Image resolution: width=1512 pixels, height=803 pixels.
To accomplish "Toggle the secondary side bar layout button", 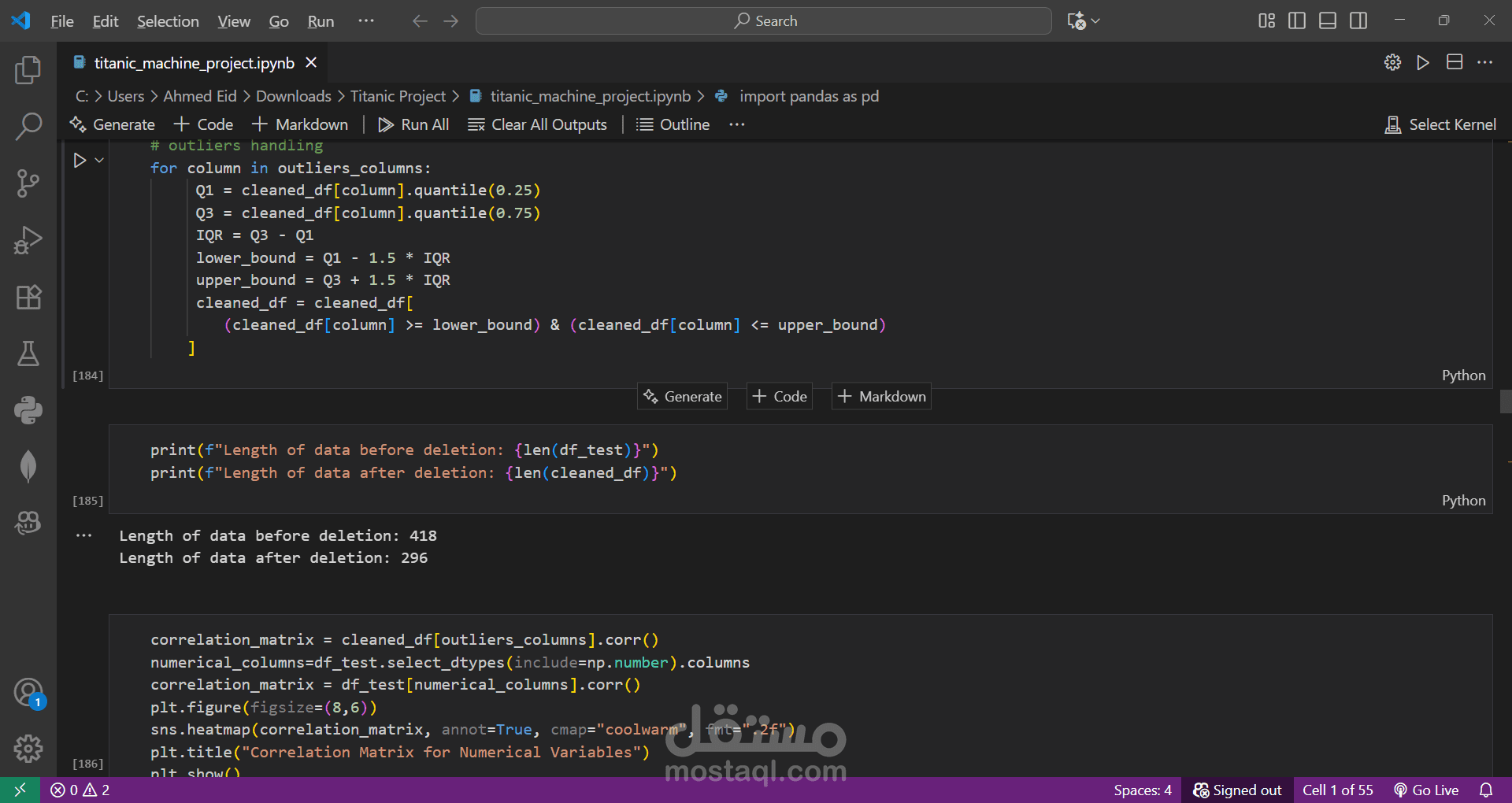I will coord(1358,20).
